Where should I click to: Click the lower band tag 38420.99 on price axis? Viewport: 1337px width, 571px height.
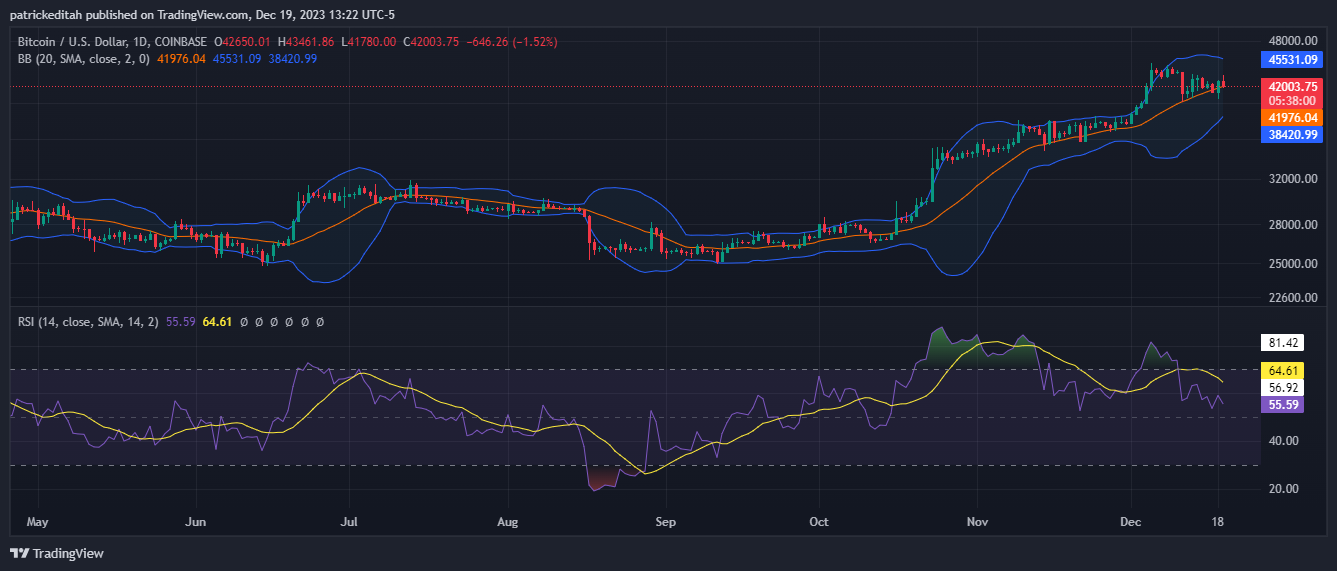click(x=1294, y=134)
